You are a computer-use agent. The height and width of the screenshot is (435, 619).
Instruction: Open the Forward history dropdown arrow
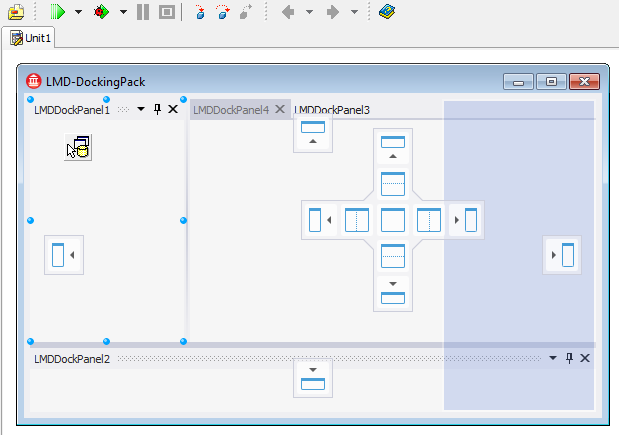[355, 12]
